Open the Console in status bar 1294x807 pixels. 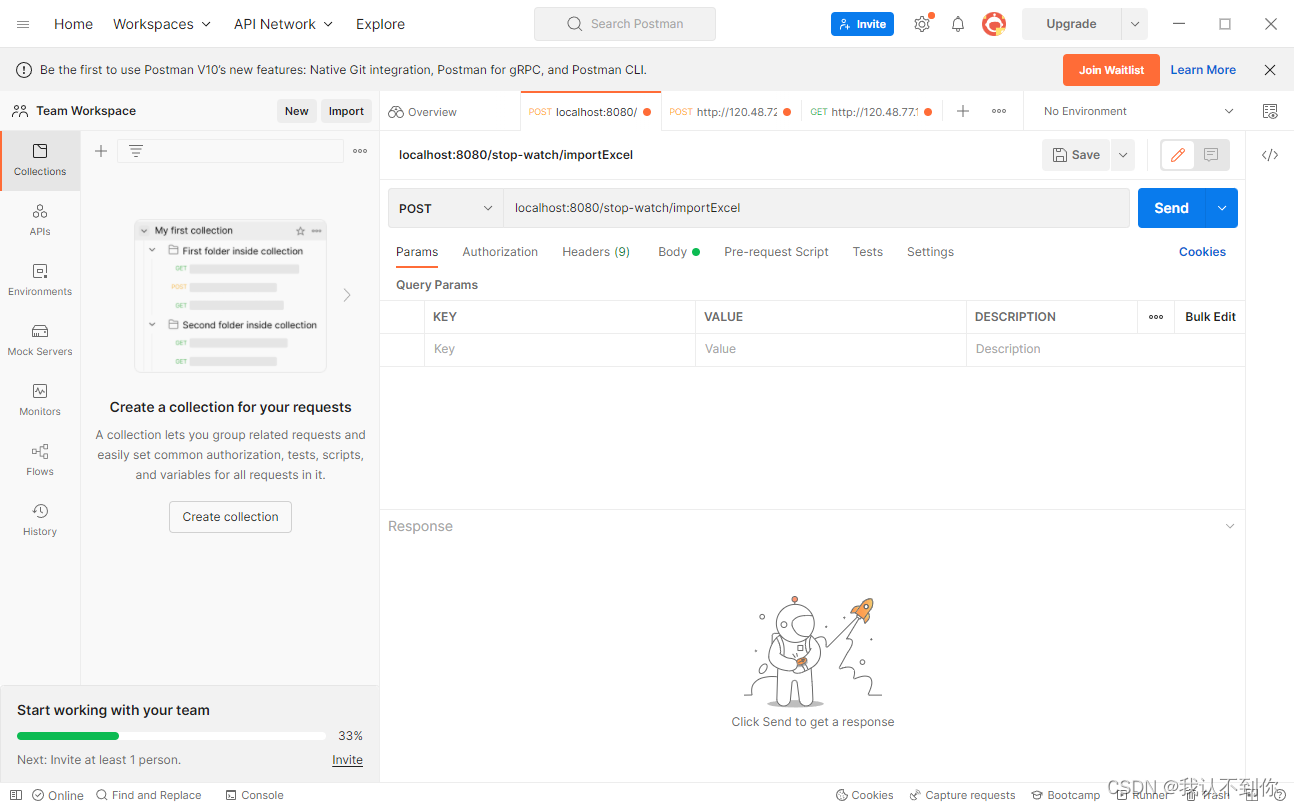pos(255,795)
